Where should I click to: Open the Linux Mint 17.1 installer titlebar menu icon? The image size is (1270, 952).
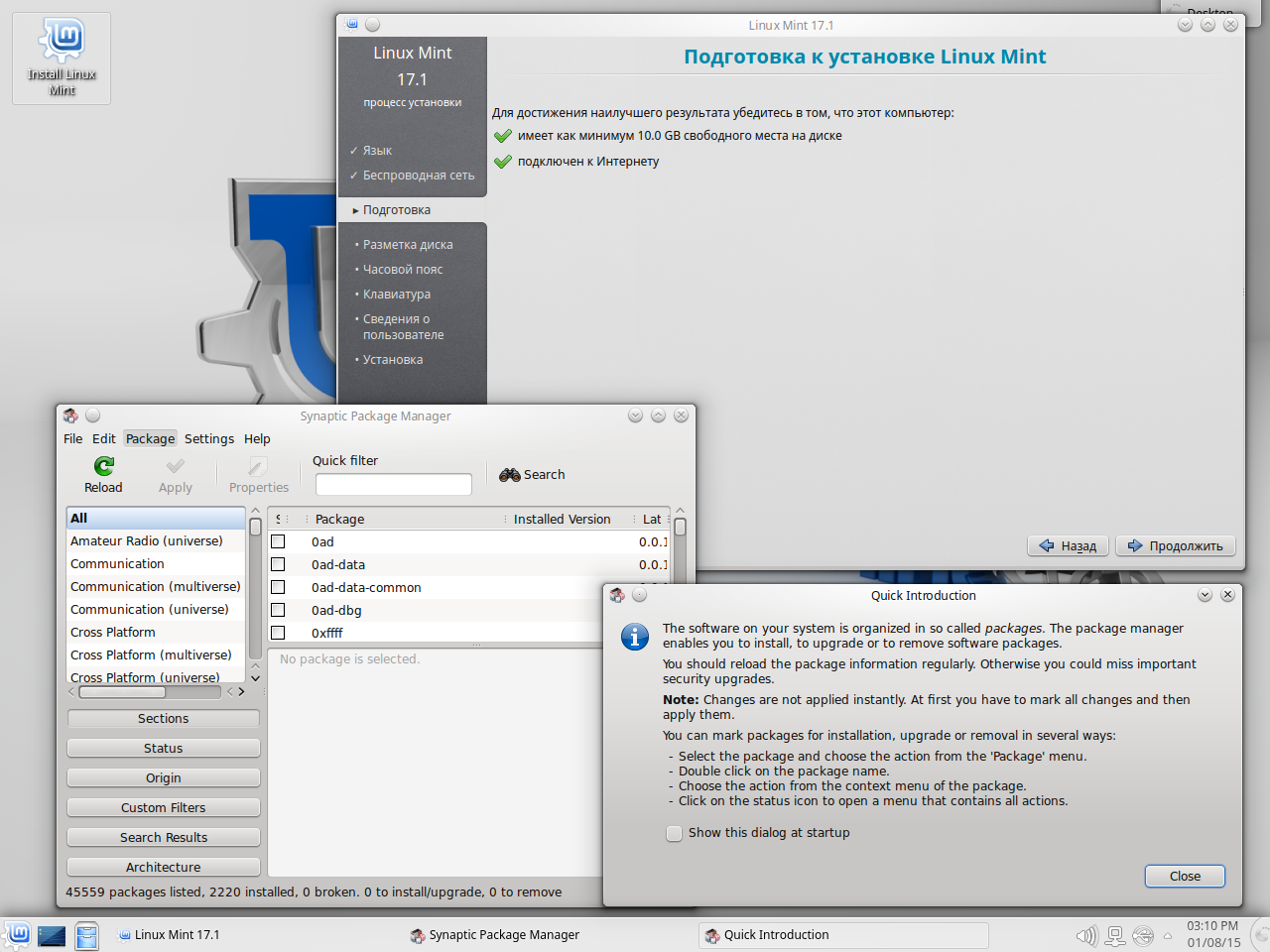tap(351, 25)
